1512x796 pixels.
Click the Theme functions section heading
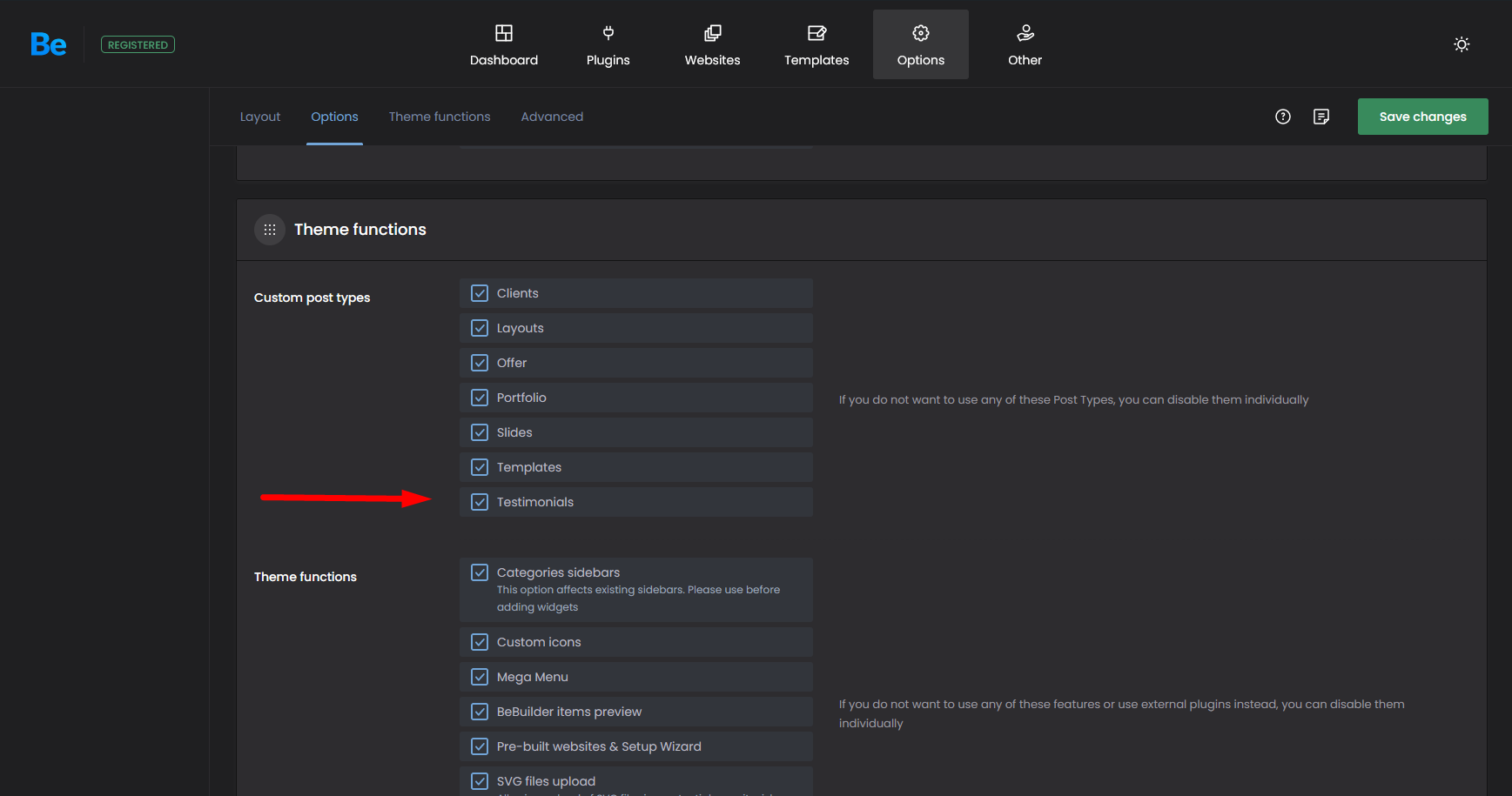coord(360,230)
